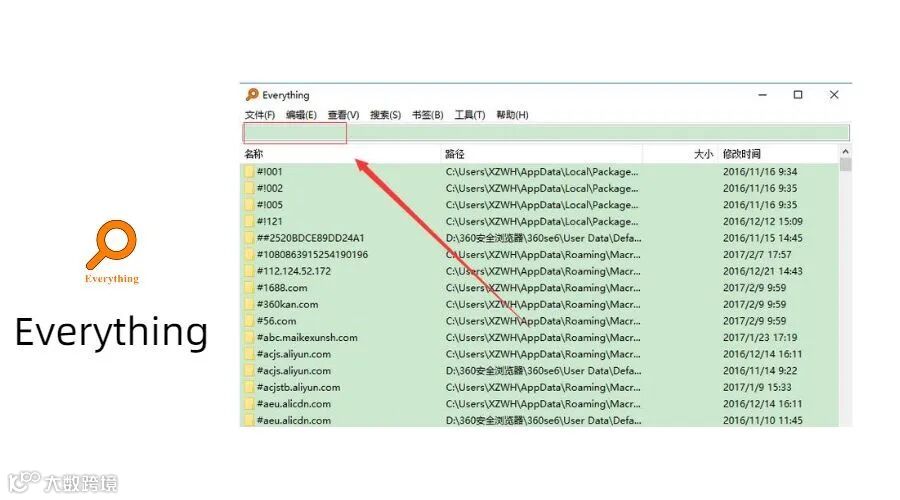900x500 pixels.
Task: Click folder icon of #112.124.52.172
Action: point(249,272)
